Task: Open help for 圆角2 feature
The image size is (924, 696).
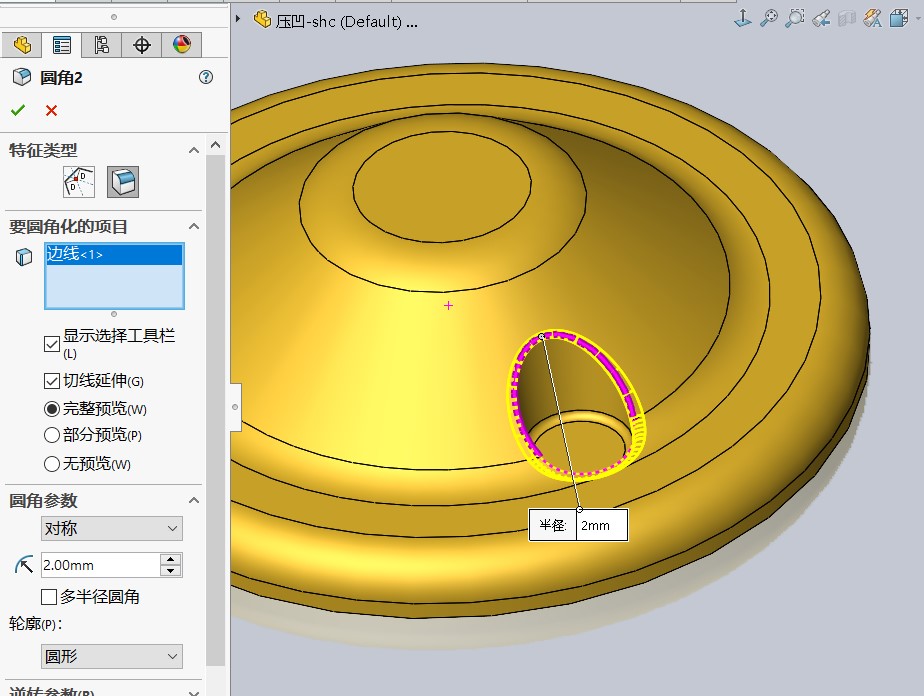Action: 206,78
